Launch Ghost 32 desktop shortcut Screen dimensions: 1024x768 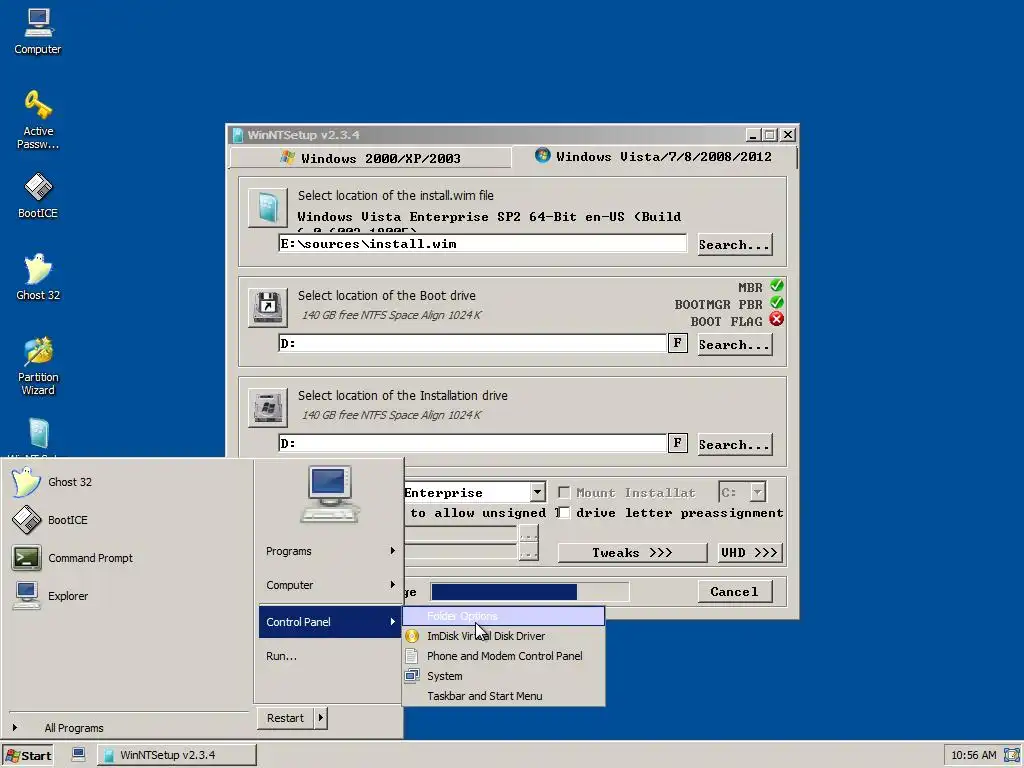click(38, 277)
